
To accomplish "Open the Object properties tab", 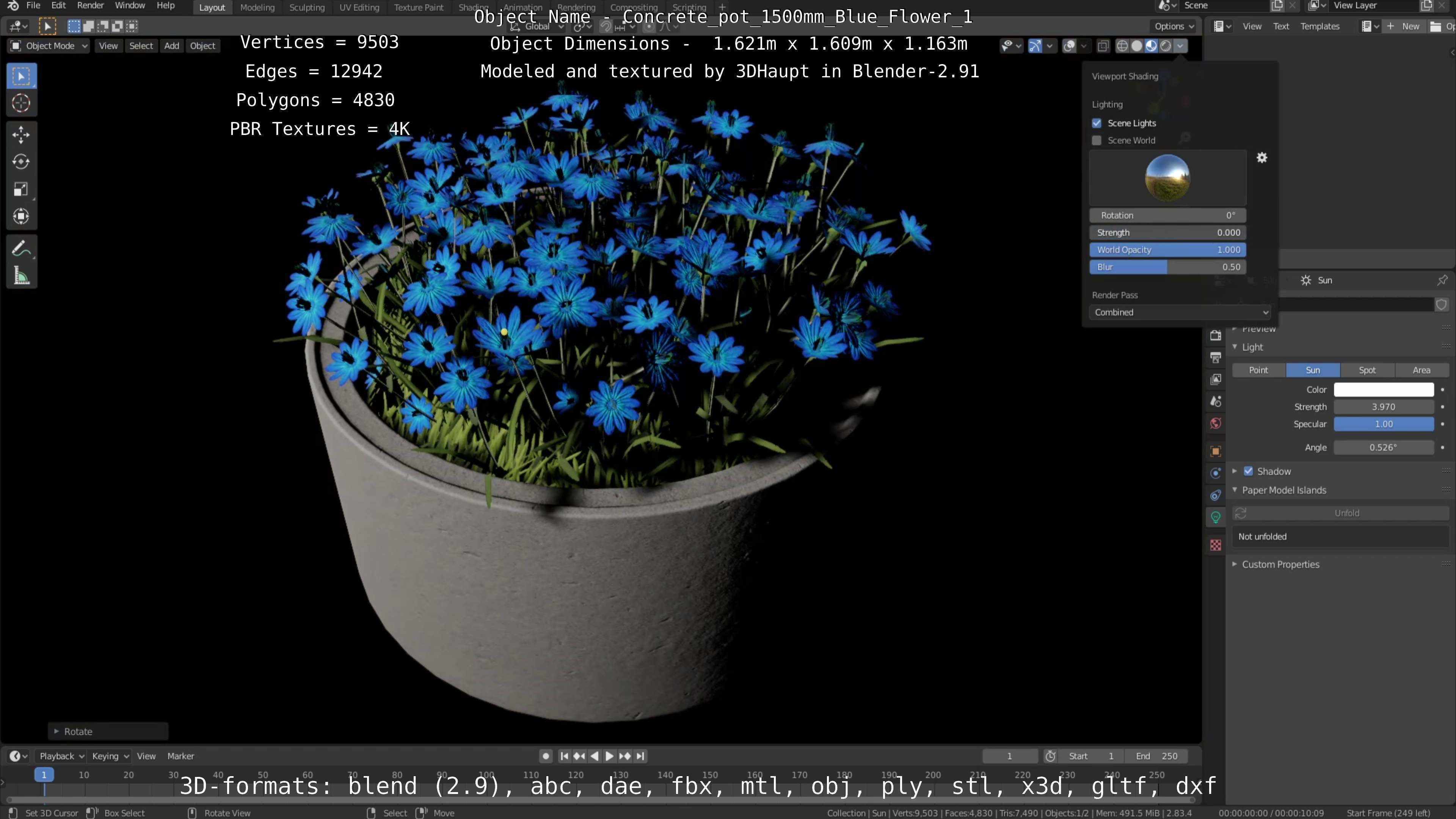I will tap(1216, 451).
